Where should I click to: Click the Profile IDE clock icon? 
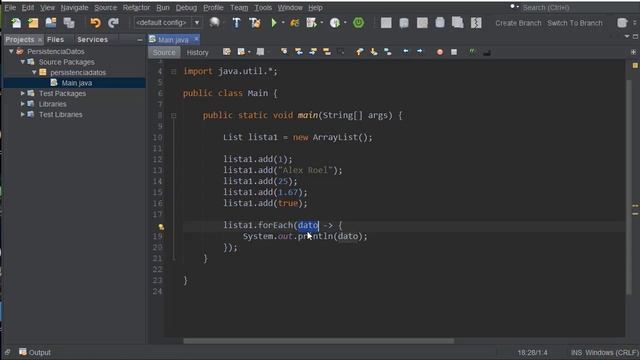[335, 23]
